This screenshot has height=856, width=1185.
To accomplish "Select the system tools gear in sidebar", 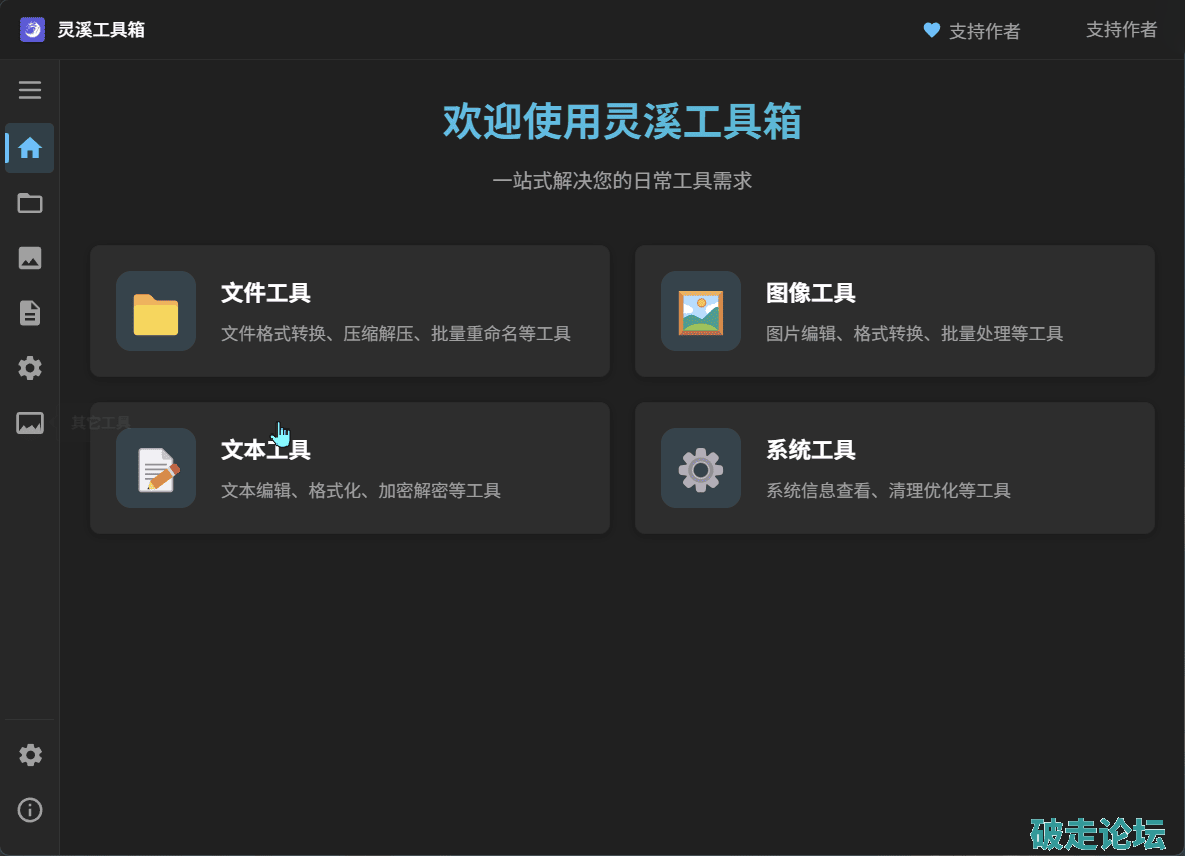I will click(30, 368).
